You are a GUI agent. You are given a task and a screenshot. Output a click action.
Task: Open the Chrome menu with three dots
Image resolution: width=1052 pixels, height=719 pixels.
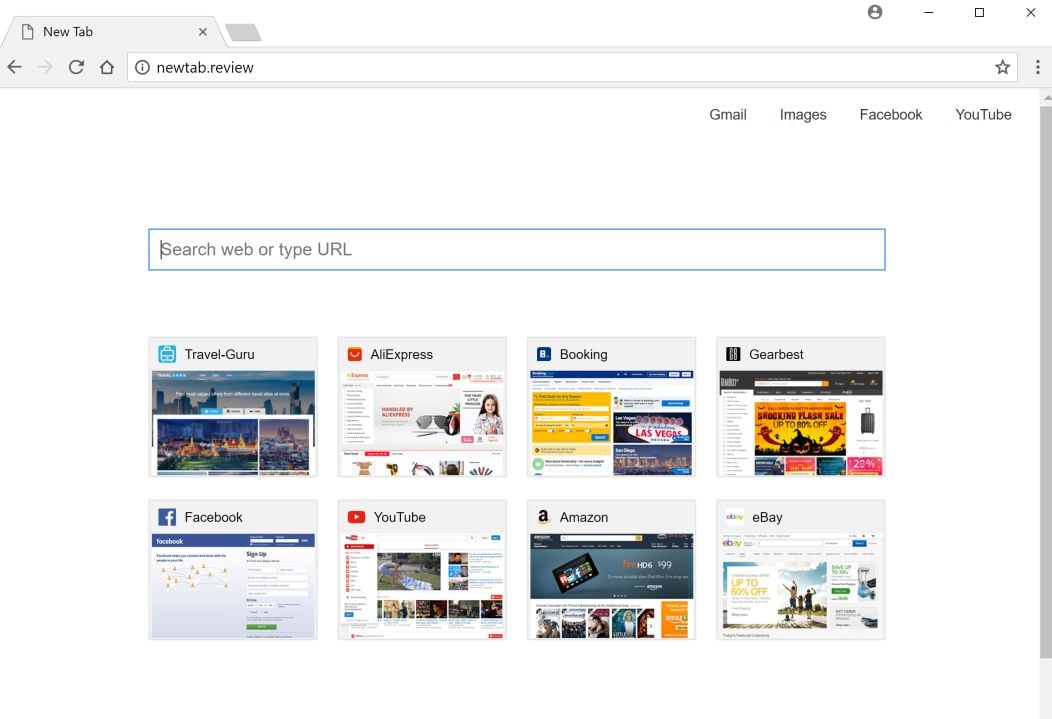[1037, 67]
